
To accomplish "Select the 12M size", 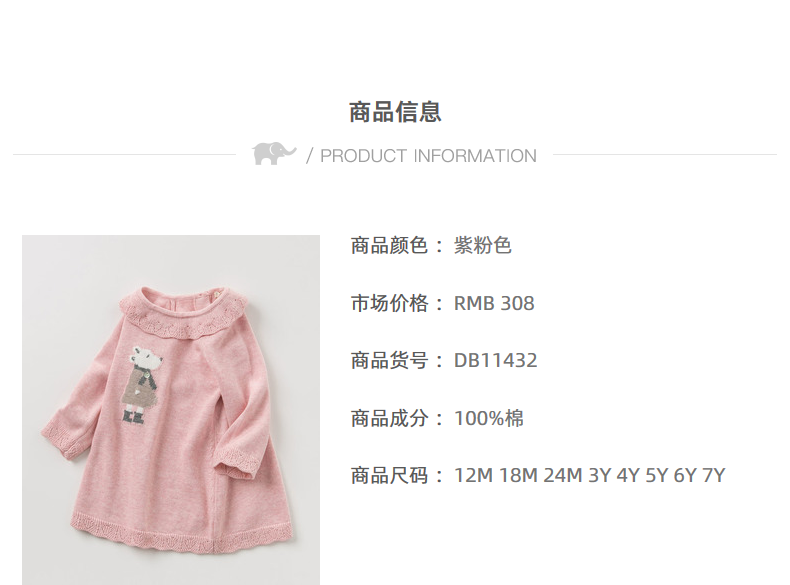I will pos(474,476).
